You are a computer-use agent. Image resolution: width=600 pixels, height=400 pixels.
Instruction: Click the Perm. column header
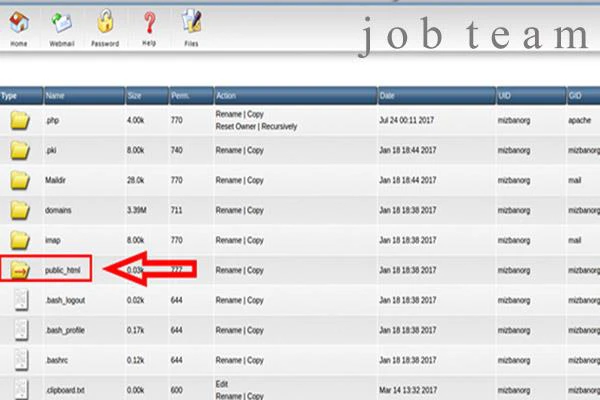(x=181, y=95)
